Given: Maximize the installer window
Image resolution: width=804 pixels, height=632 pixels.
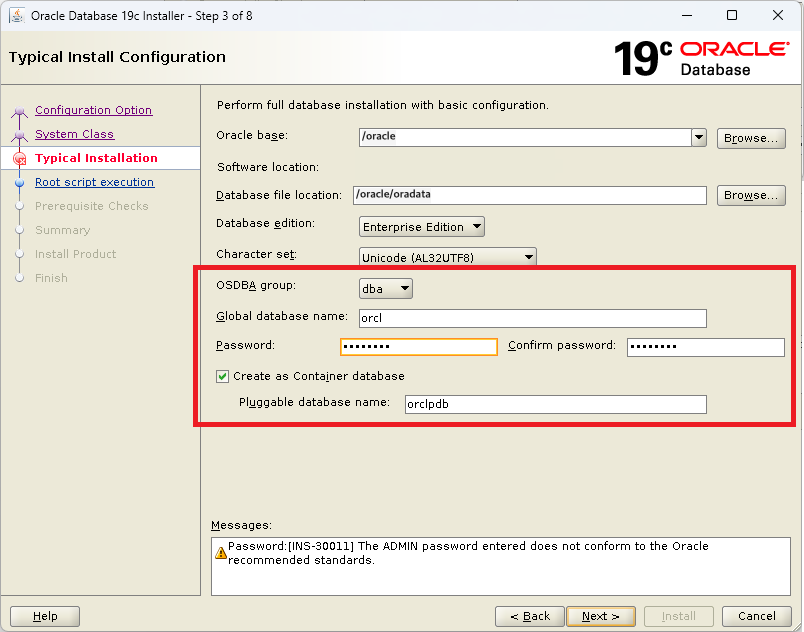Looking at the screenshot, I should 732,15.
